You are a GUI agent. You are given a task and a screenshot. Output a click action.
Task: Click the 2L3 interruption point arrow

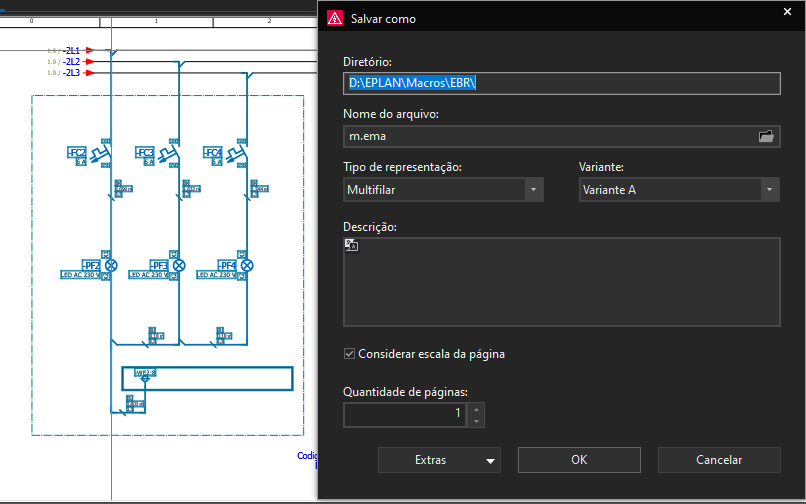click(90, 73)
